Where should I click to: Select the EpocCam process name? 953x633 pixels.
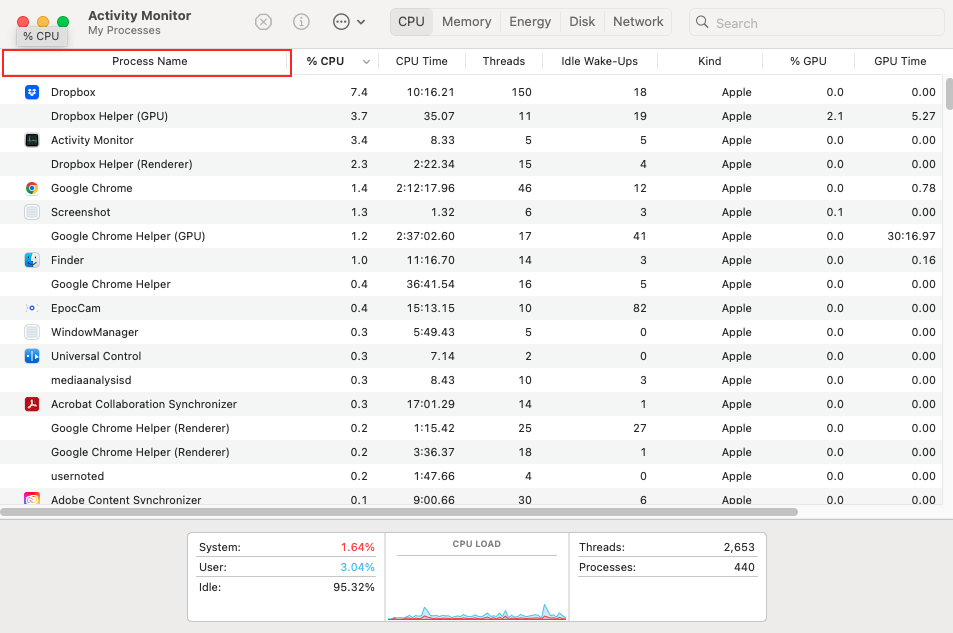tap(76, 308)
